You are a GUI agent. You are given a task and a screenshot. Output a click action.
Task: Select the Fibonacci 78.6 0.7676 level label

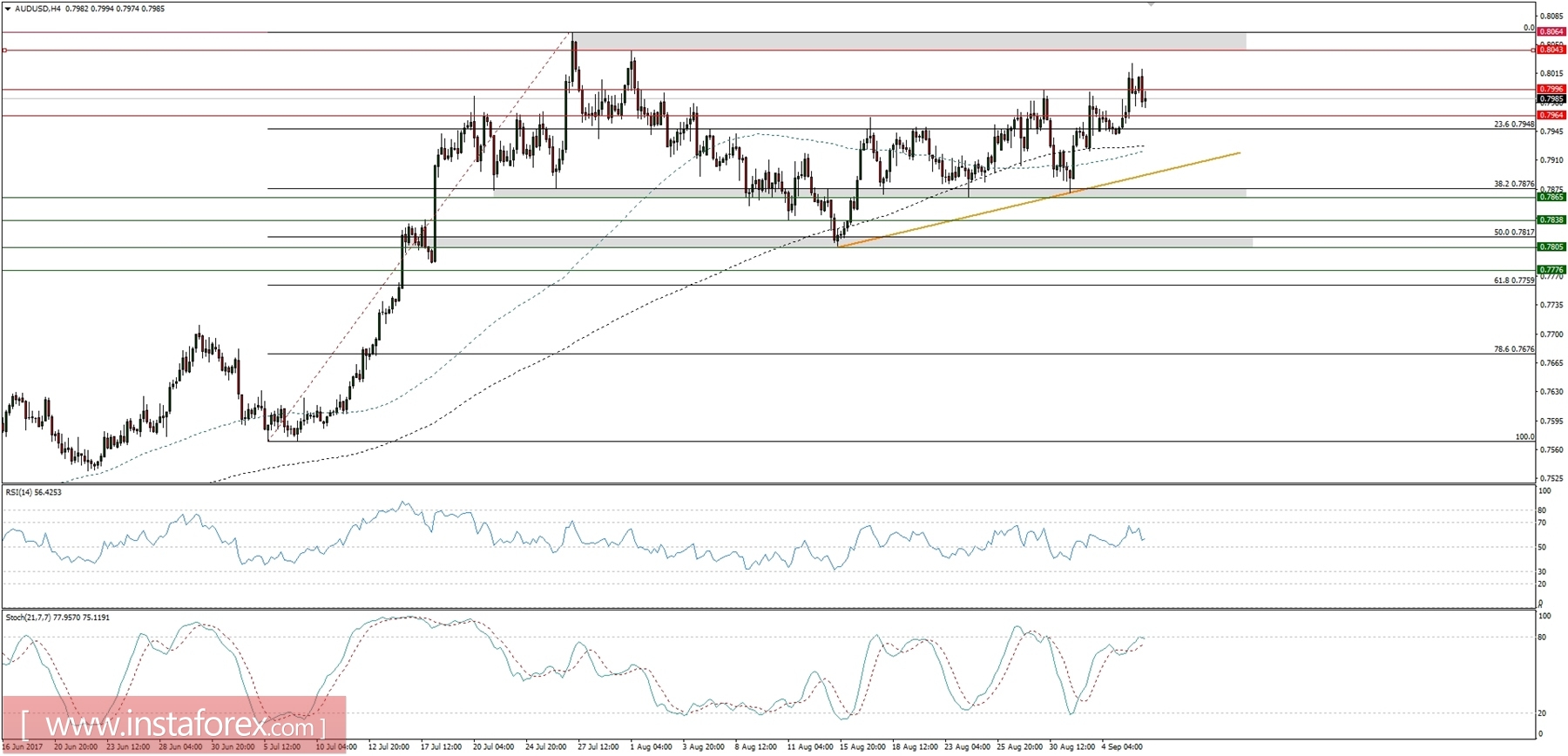pos(1514,349)
